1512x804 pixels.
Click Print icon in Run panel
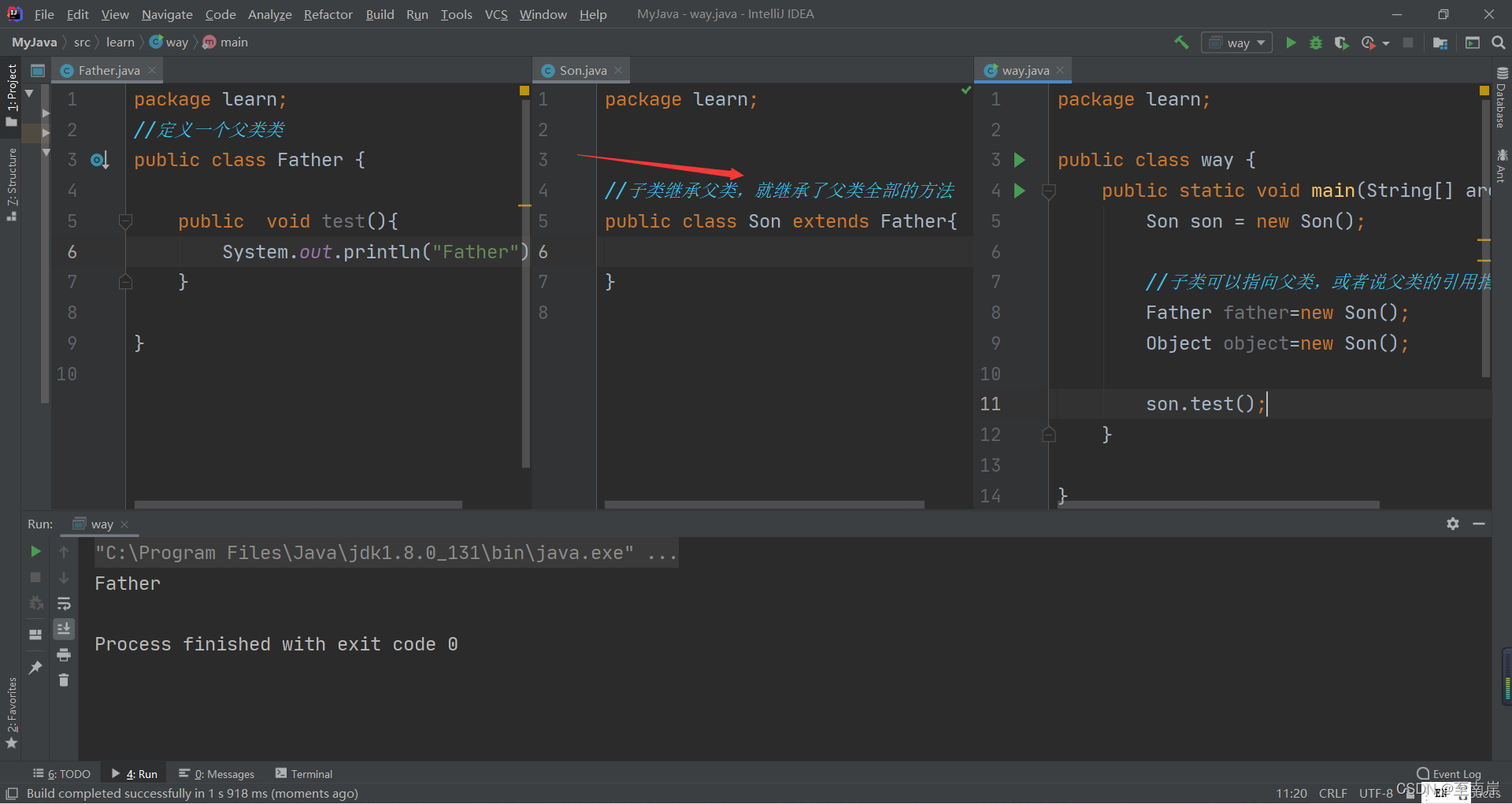click(64, 654)
